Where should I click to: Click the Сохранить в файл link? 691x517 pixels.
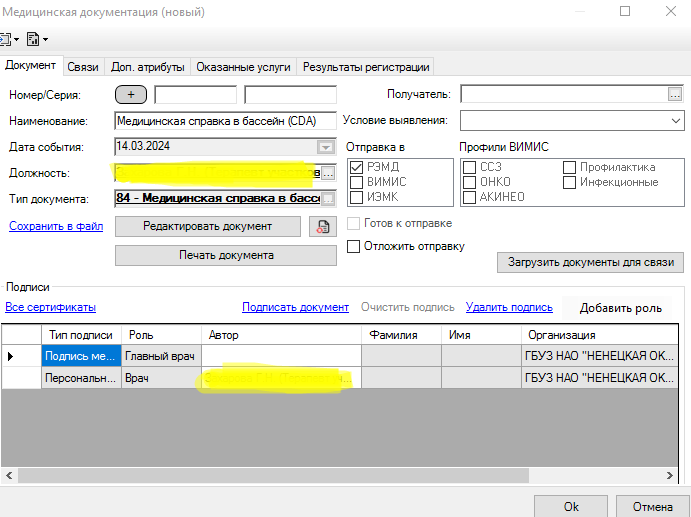(x=56, y=226)
